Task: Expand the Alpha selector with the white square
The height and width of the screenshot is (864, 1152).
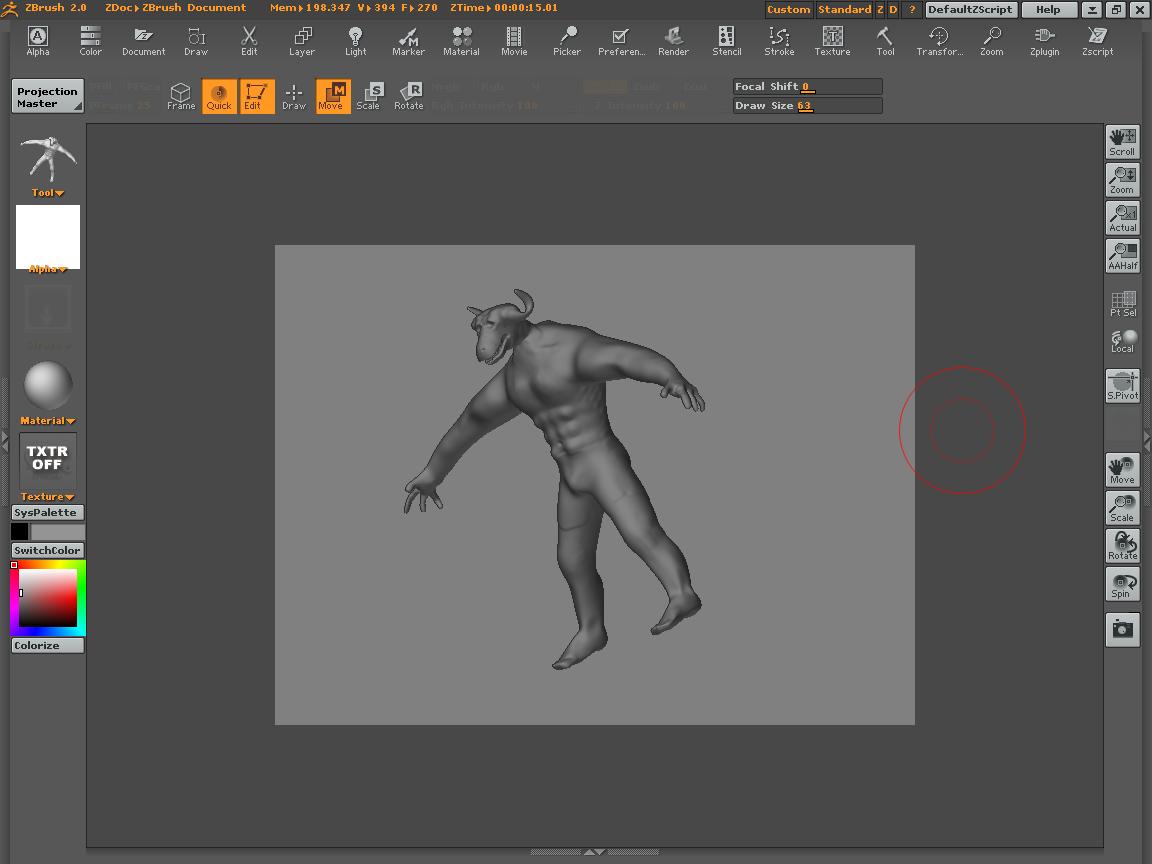Action: pos(48,239)
